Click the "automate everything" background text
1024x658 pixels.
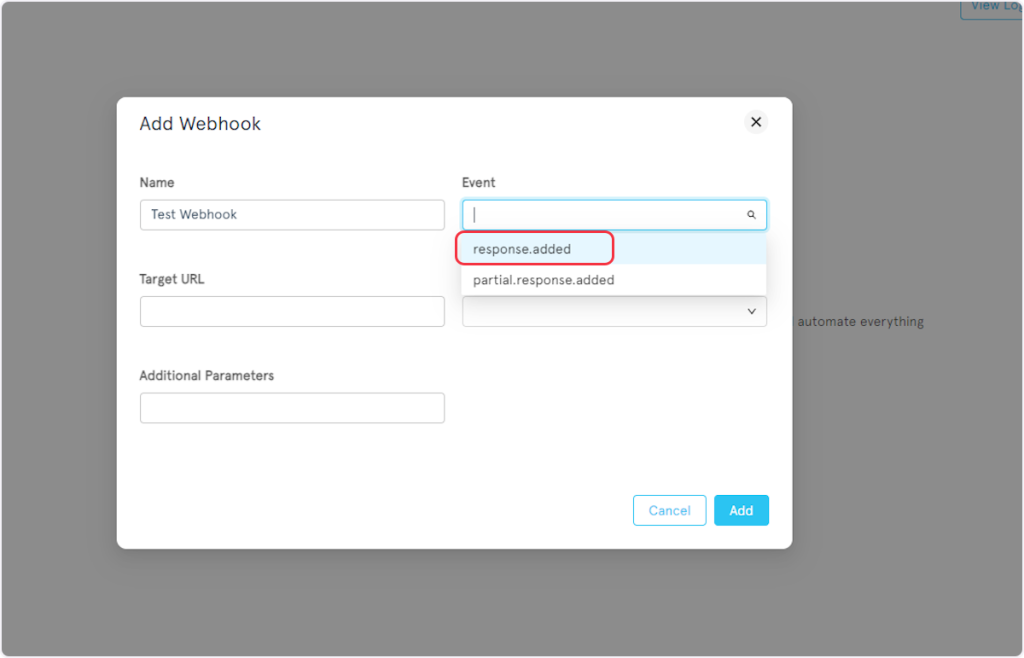860,322
